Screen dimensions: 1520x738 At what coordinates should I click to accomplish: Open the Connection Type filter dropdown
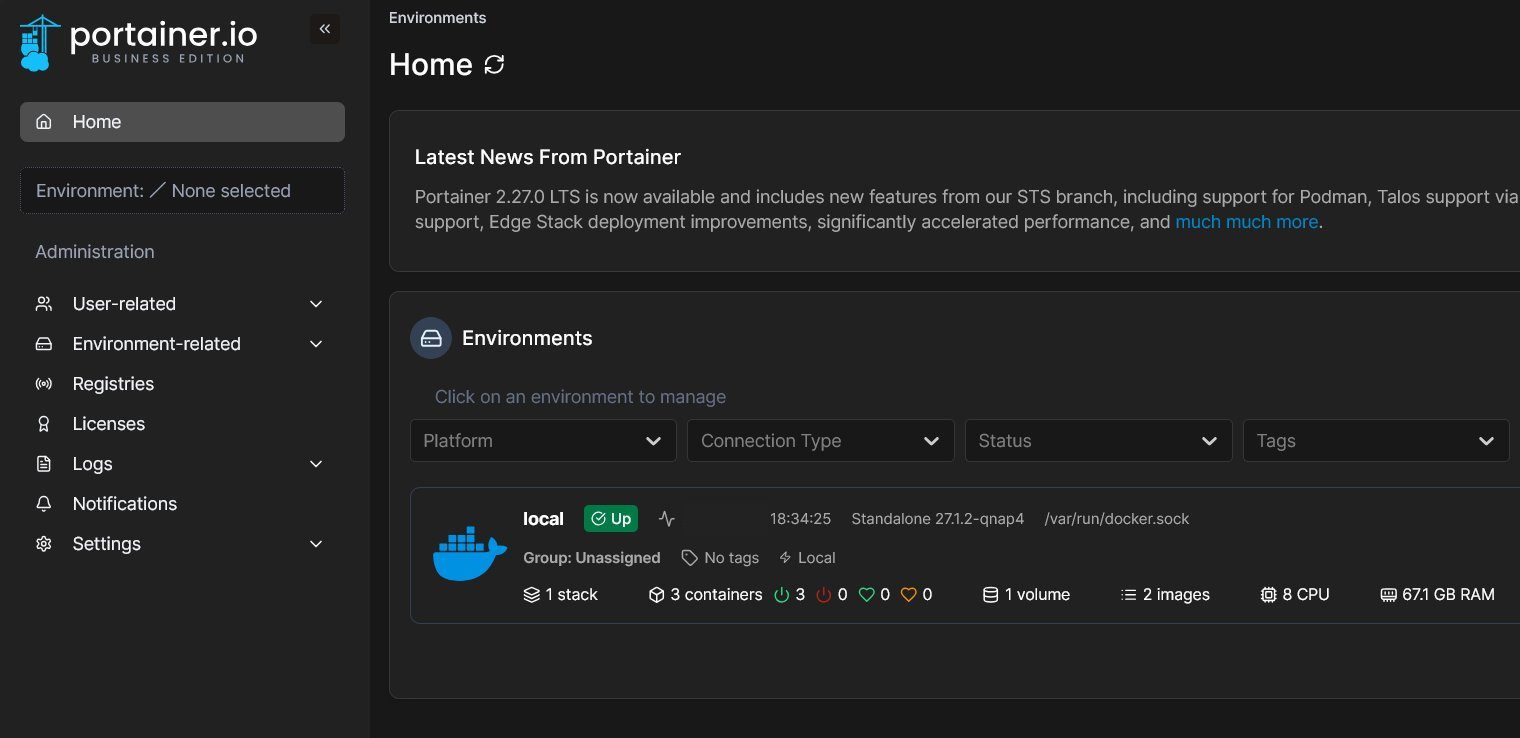pos(820,441)
